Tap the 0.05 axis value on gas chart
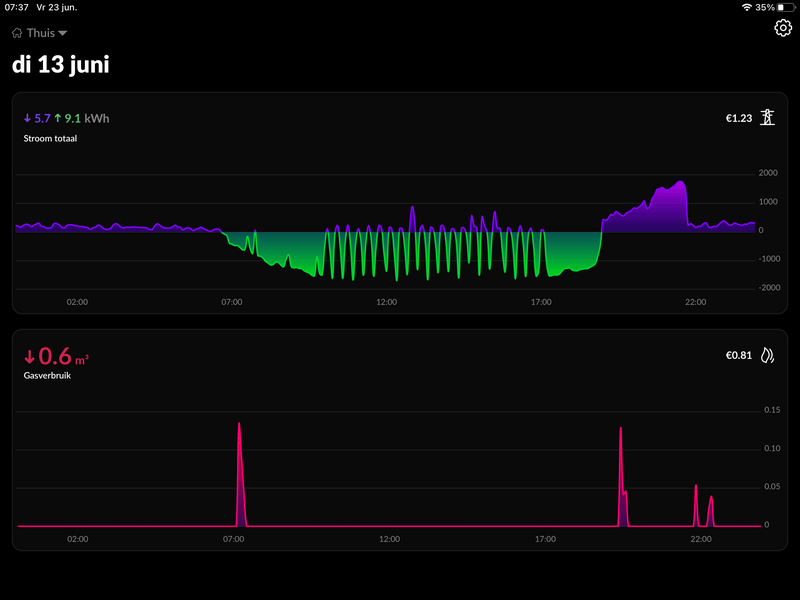 [x=772, y=487]
